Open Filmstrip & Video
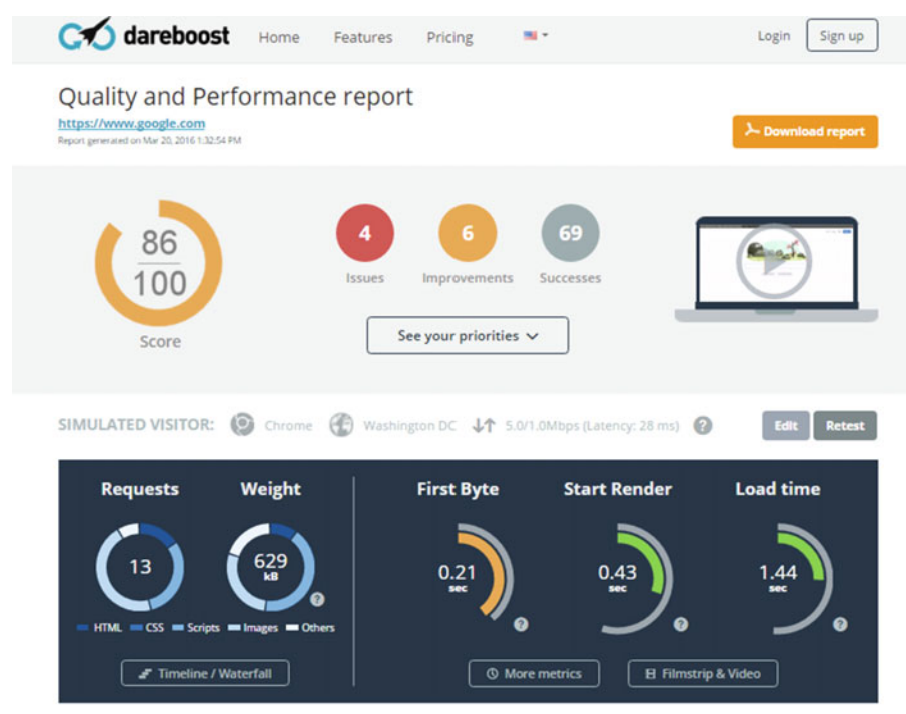This screenshot has height=714, width=906. point(703,674)
